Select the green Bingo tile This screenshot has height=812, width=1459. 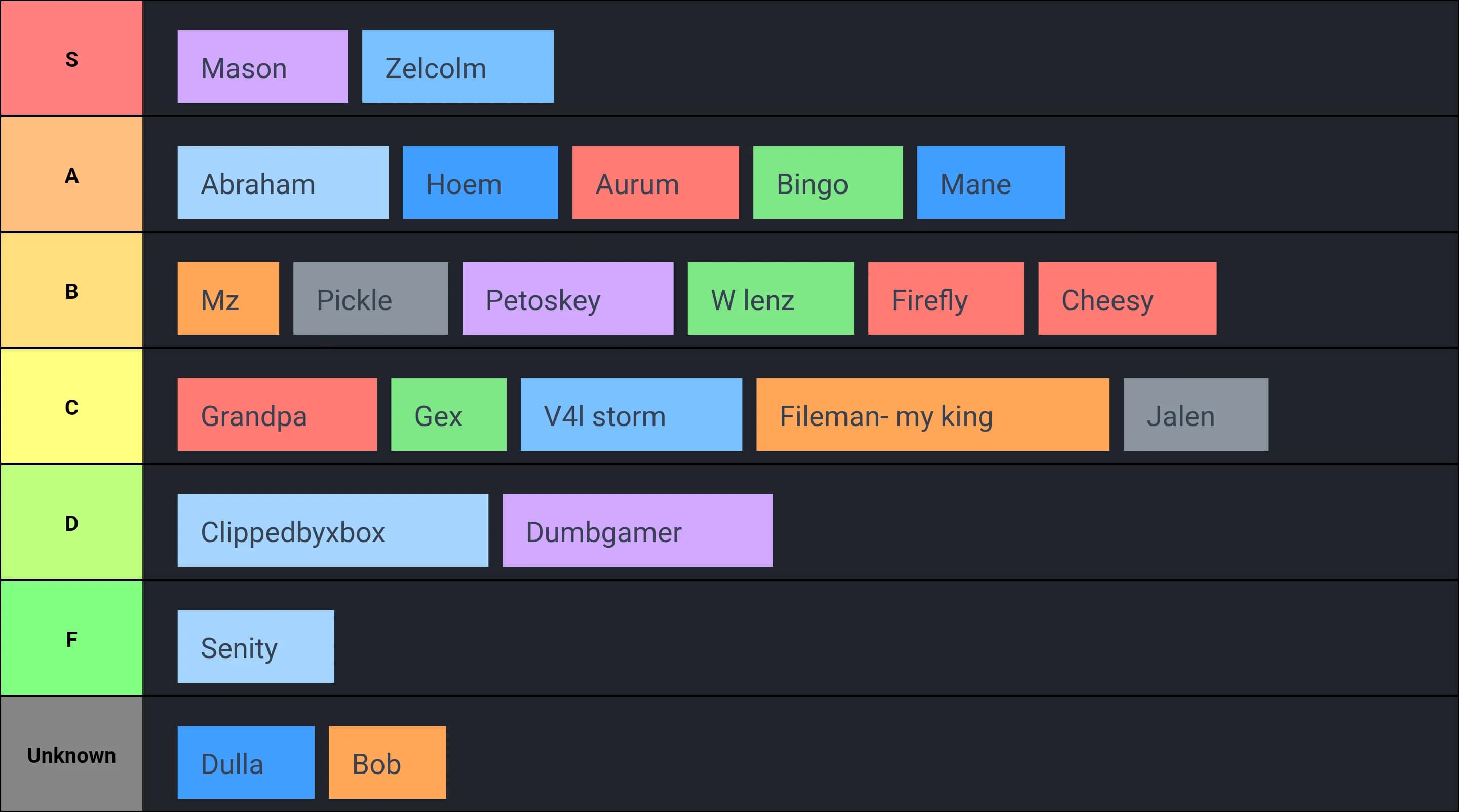[x=827, y=183]
